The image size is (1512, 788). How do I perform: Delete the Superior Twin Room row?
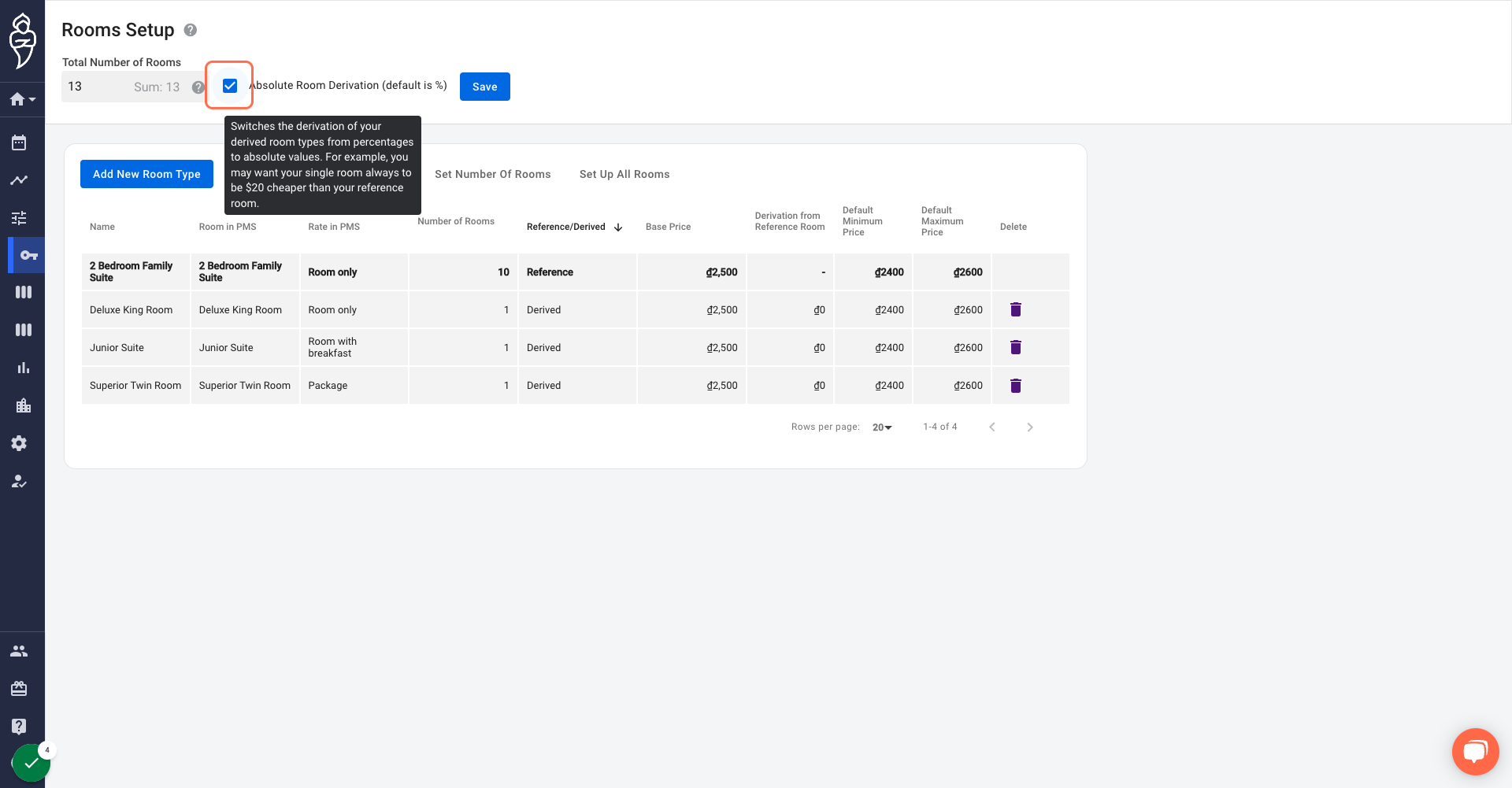pyautogui.click(x=1016, y=385)
